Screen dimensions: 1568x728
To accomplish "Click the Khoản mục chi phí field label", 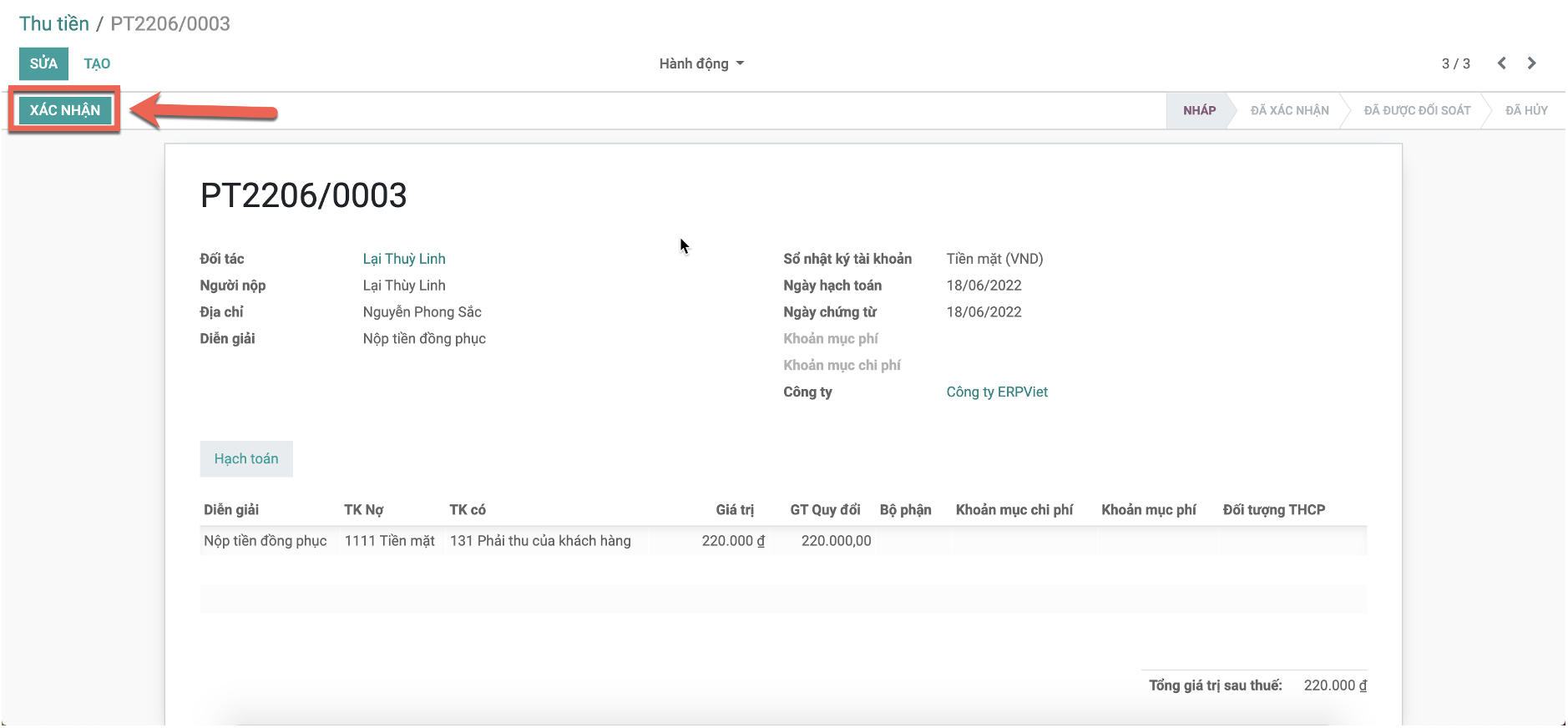I will click(842, 366).
